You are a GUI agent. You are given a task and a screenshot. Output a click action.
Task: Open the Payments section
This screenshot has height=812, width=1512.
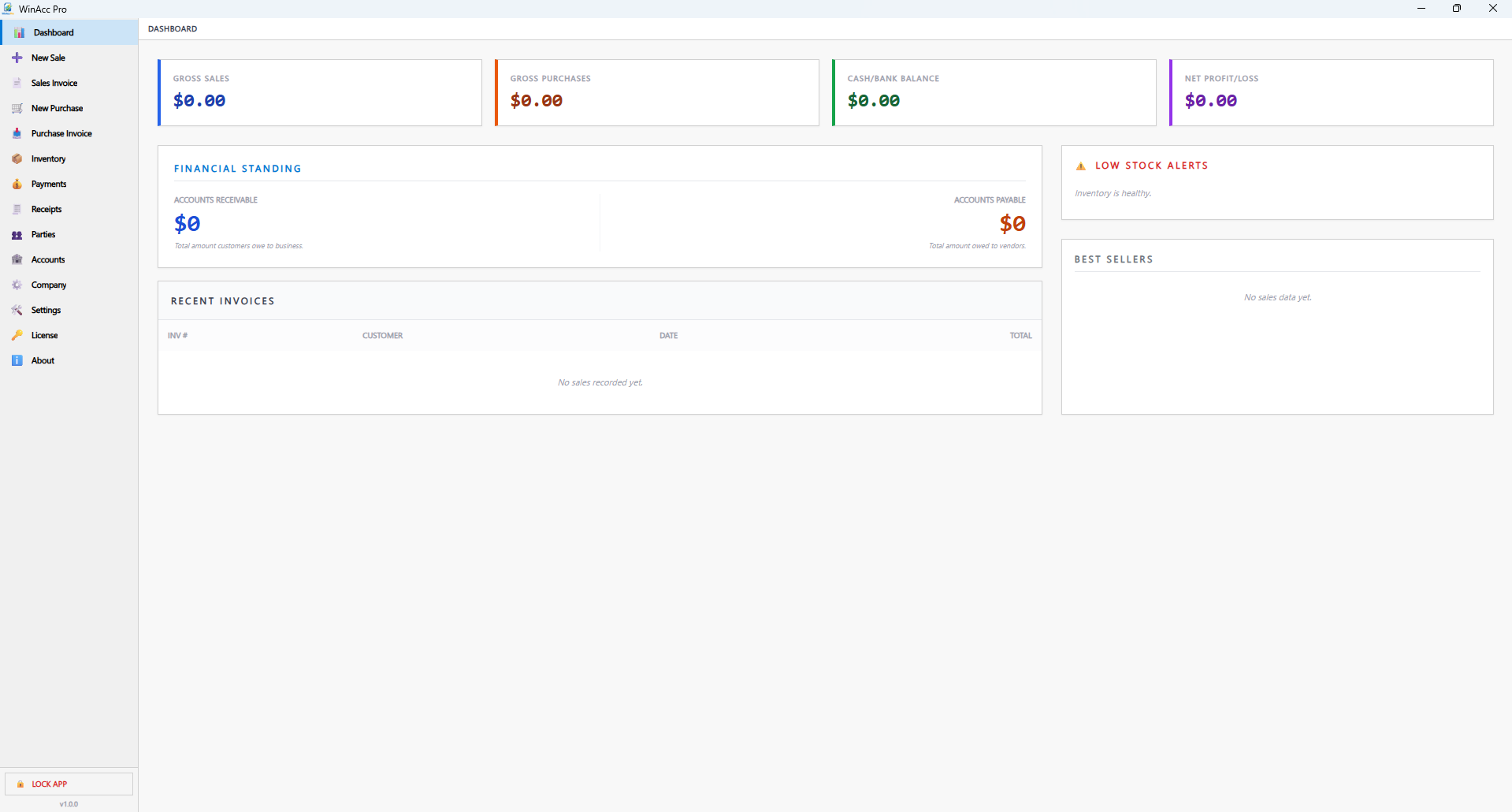tap(49, 184)
